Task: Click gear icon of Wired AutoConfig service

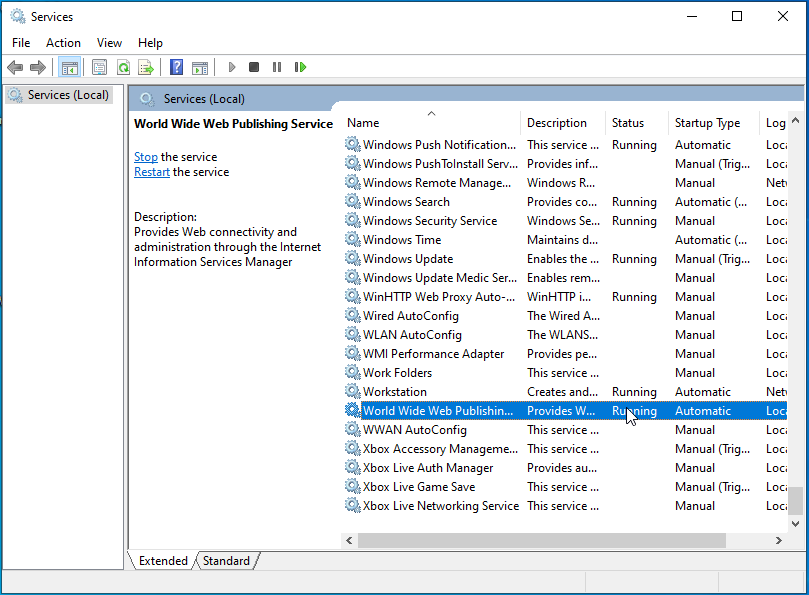Action: pyautogui.click(x=353, y=315)
